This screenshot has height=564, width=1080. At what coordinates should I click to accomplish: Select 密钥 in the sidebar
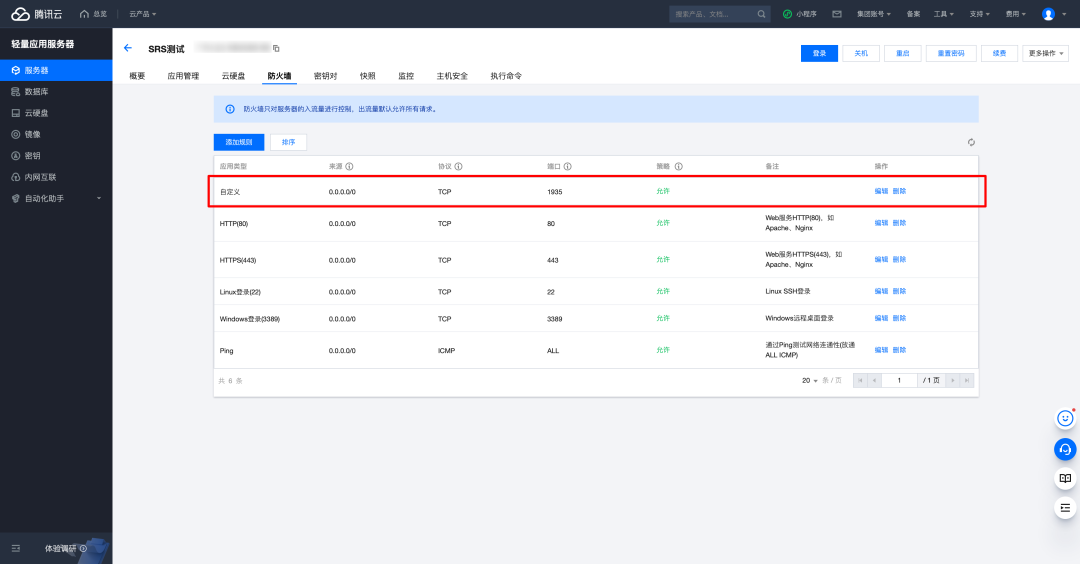(x=56, y=156)
